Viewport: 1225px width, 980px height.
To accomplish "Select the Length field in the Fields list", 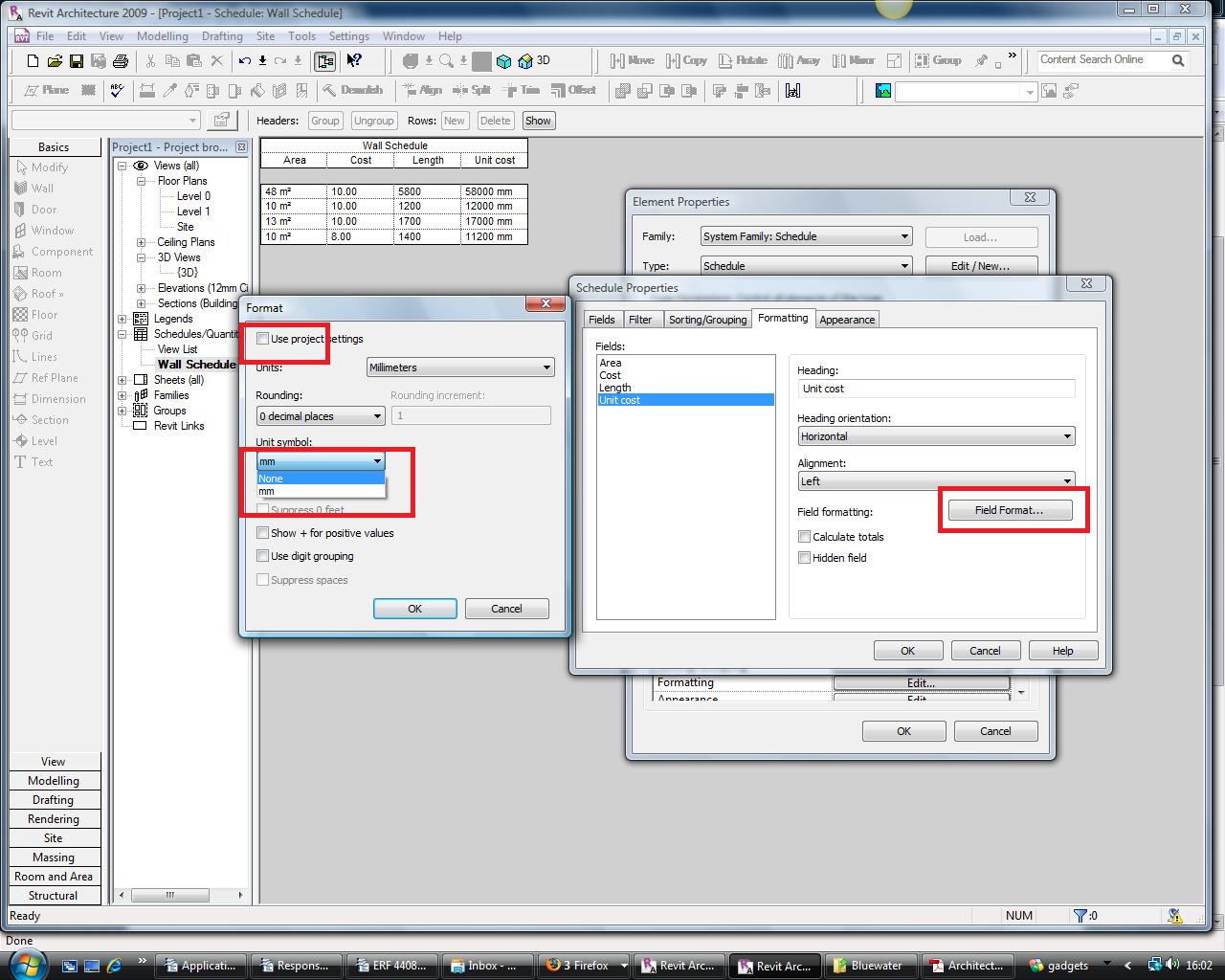I will 685,388.
